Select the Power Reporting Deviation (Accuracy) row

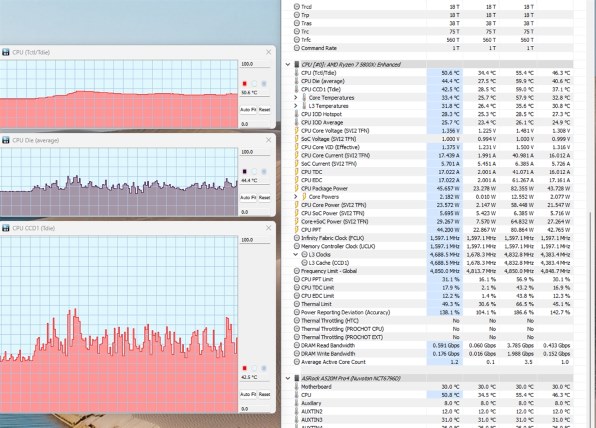(x=433, y=312)
